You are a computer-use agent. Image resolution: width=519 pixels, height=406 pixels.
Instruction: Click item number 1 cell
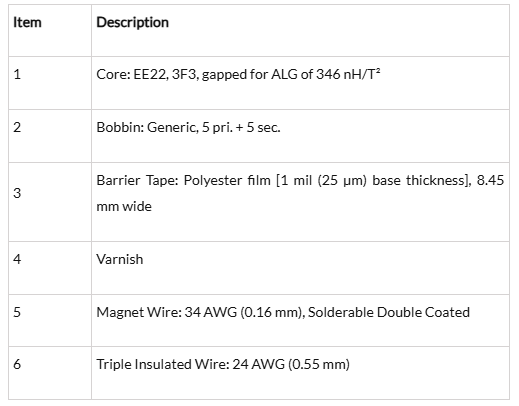click(50, 83)
